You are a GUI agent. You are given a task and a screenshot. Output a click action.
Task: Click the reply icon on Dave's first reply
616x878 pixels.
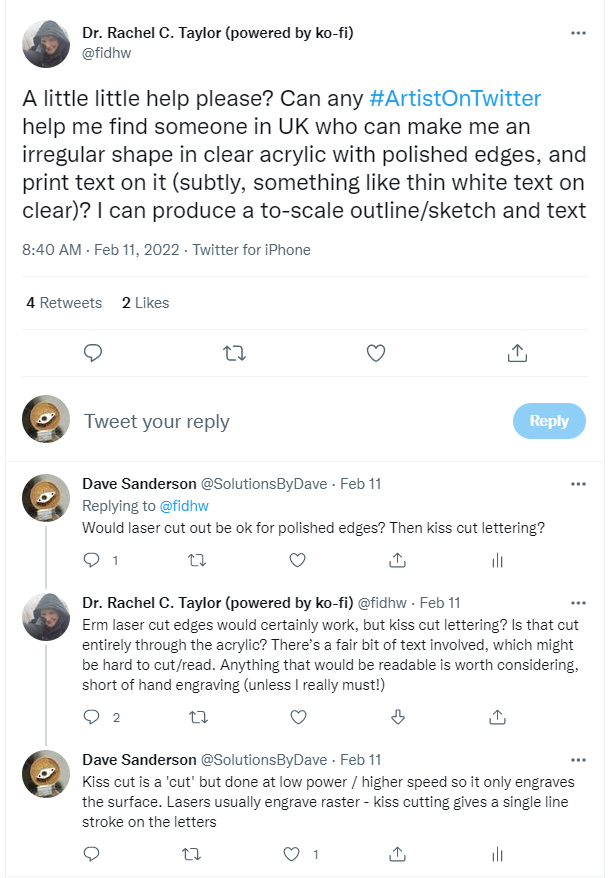point(92,561)
